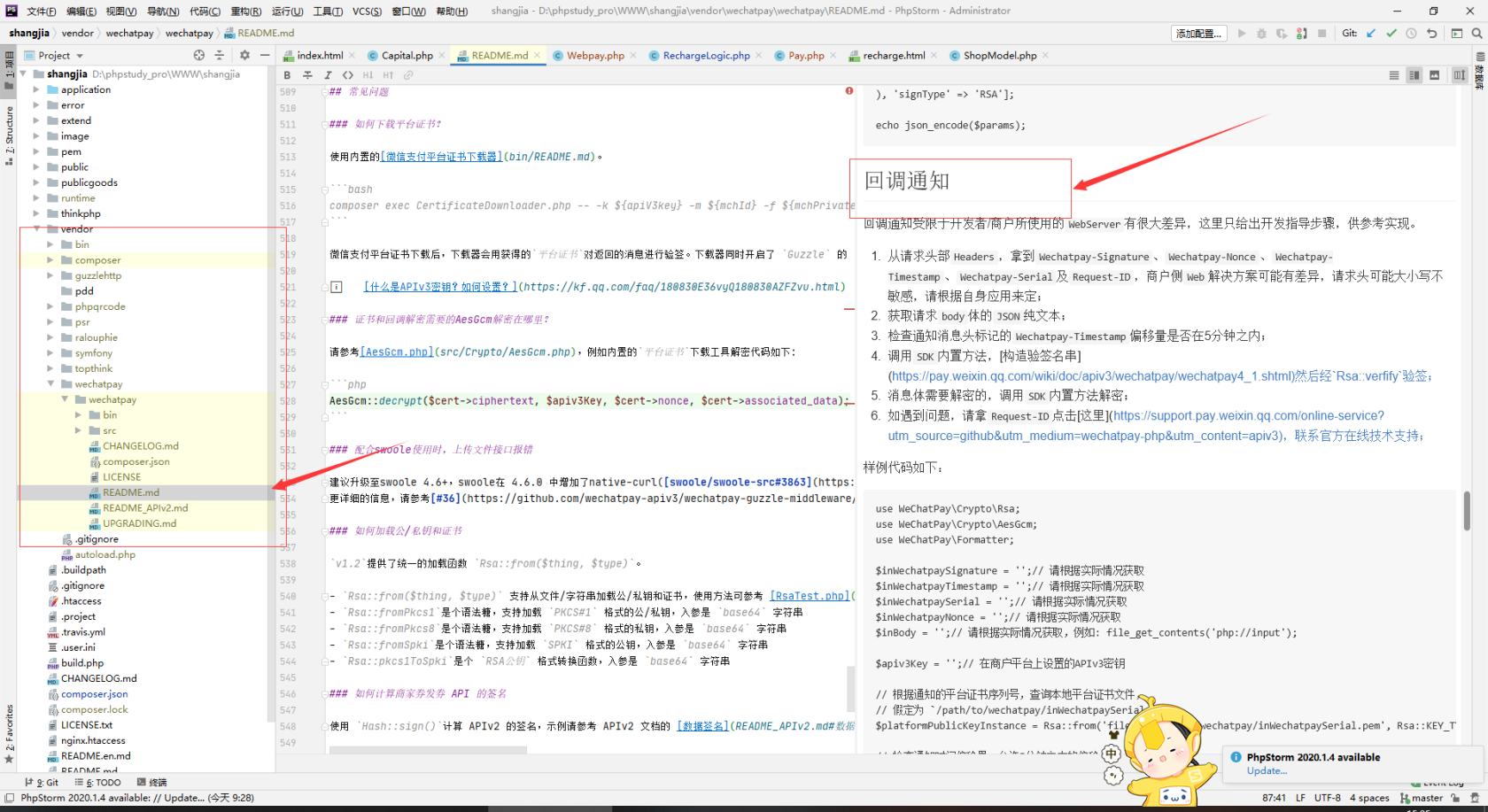Toggle the Structure side panel

(10, 135)
